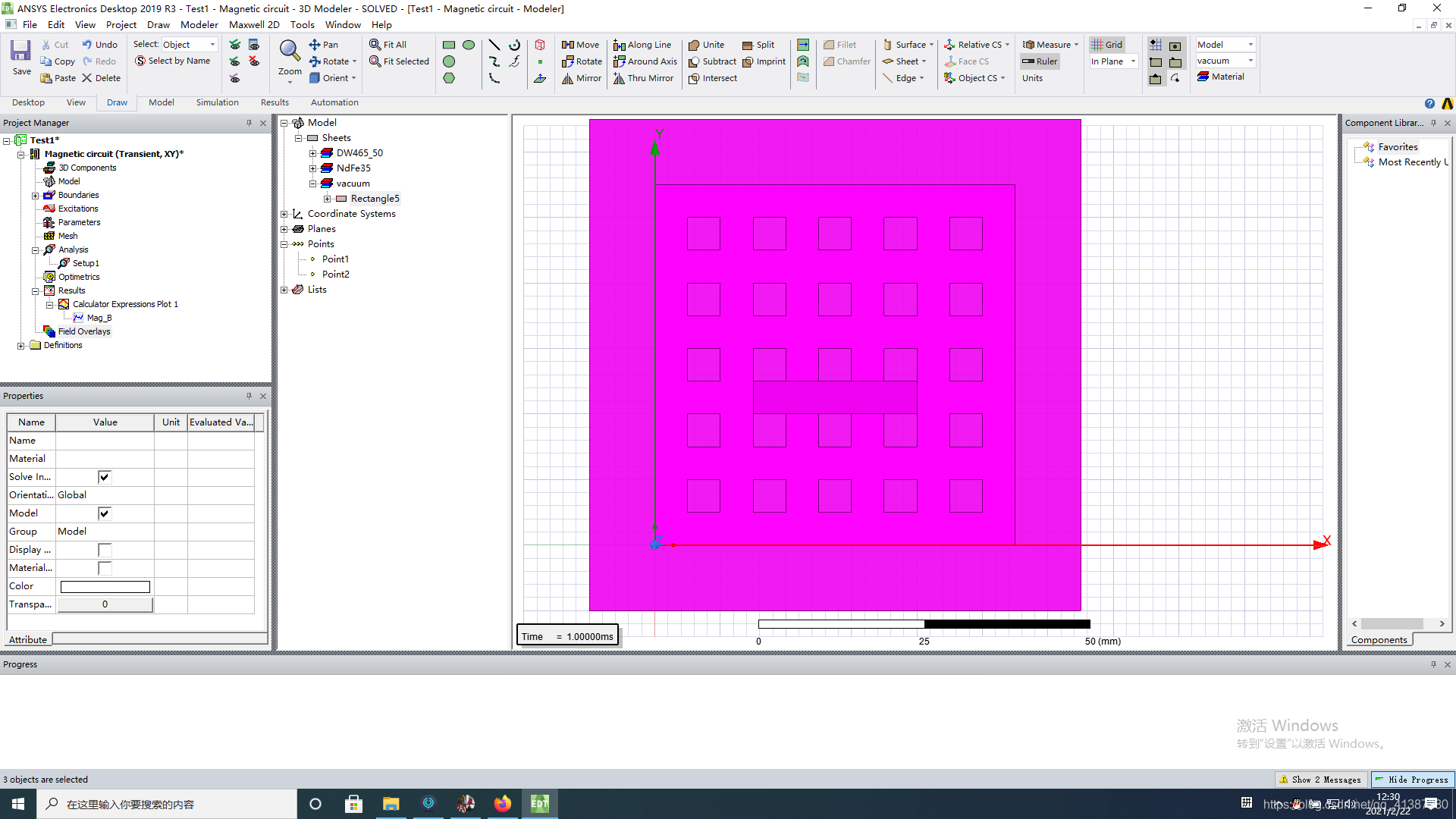The width and height of the screenshot is (1456, 819).
Task: Select the Draw ellipse tool
Action: pyautogui.click(x=469, y=45)
